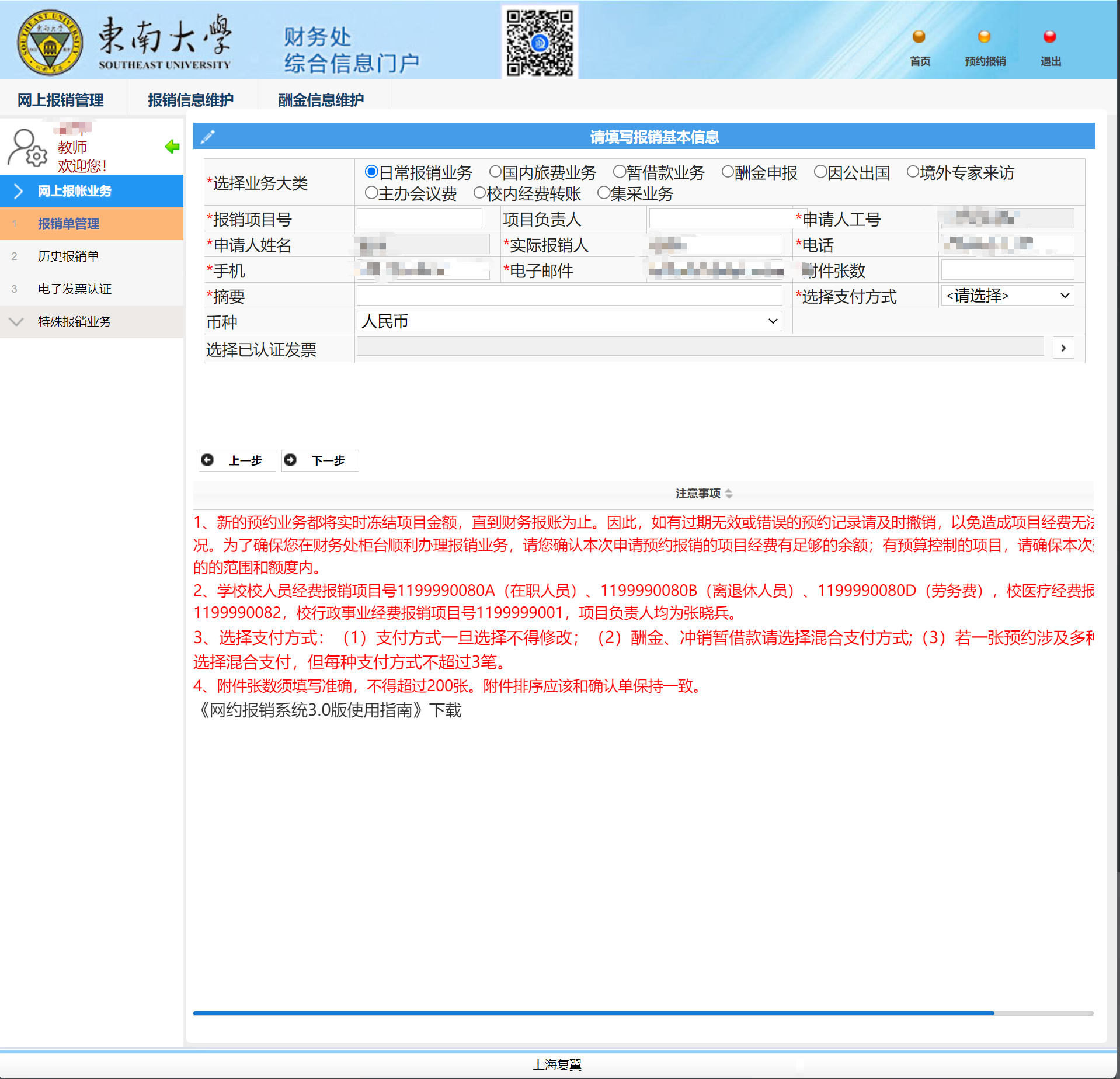1120x1079 pixels.
Task: Click the Southeast University logo emblem
Action: click(x=50, y=43)
